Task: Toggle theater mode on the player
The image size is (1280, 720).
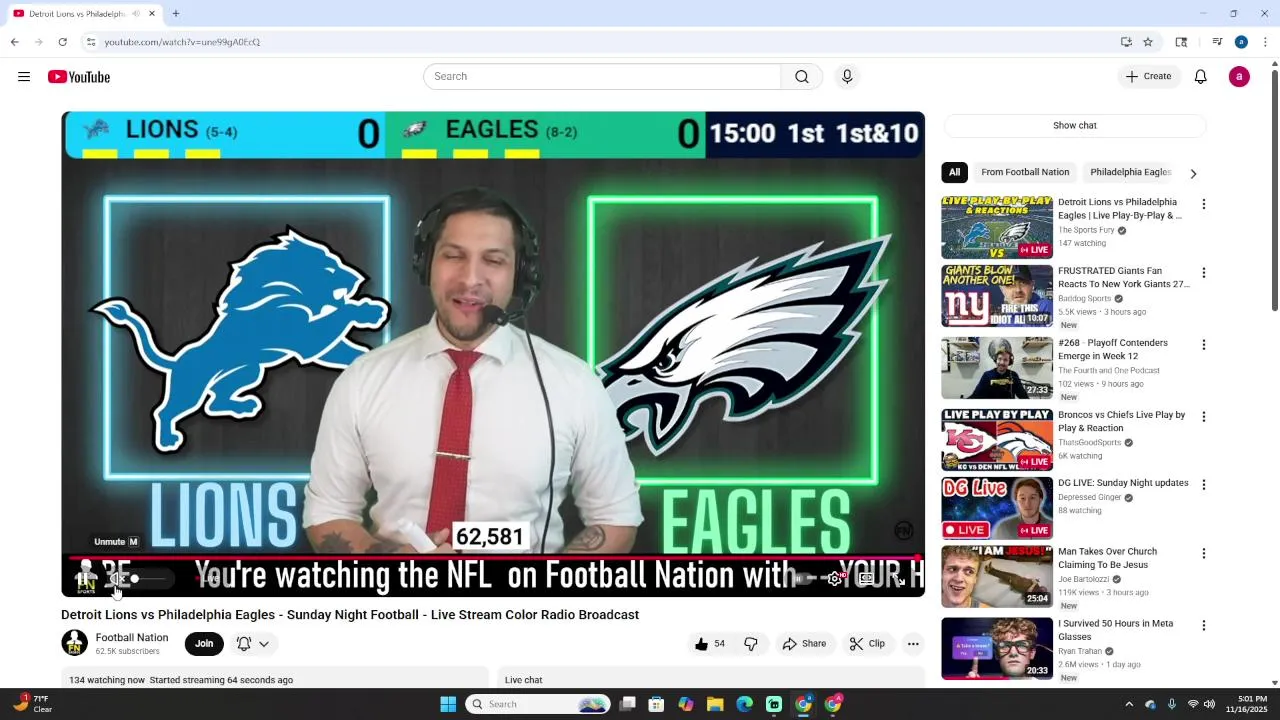Action: [867, 579]
